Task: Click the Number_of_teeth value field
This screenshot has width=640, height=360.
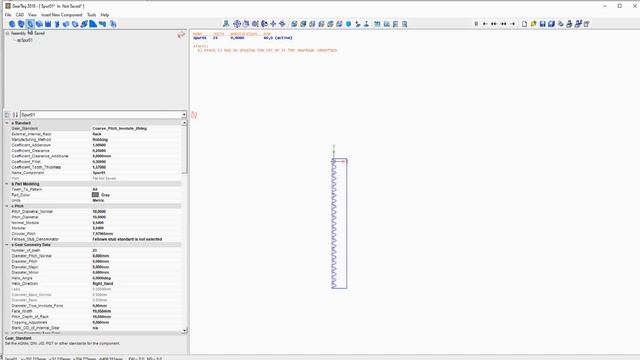Action: (136, 250)
